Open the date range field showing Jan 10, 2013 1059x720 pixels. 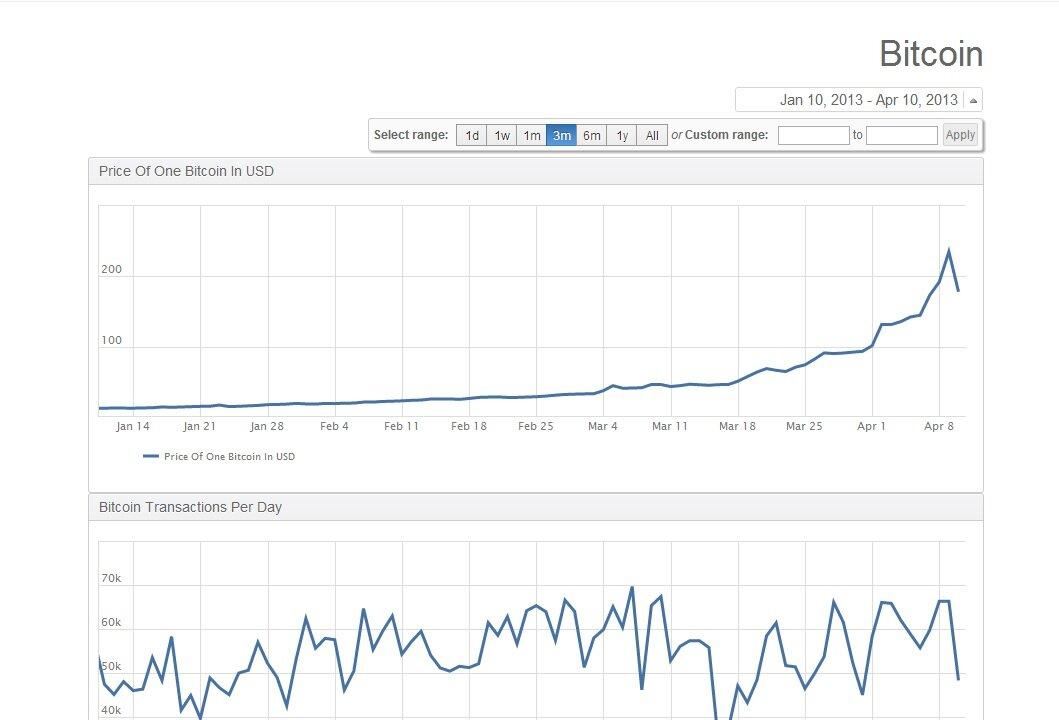pyautogui.click(x=862, y=99)
